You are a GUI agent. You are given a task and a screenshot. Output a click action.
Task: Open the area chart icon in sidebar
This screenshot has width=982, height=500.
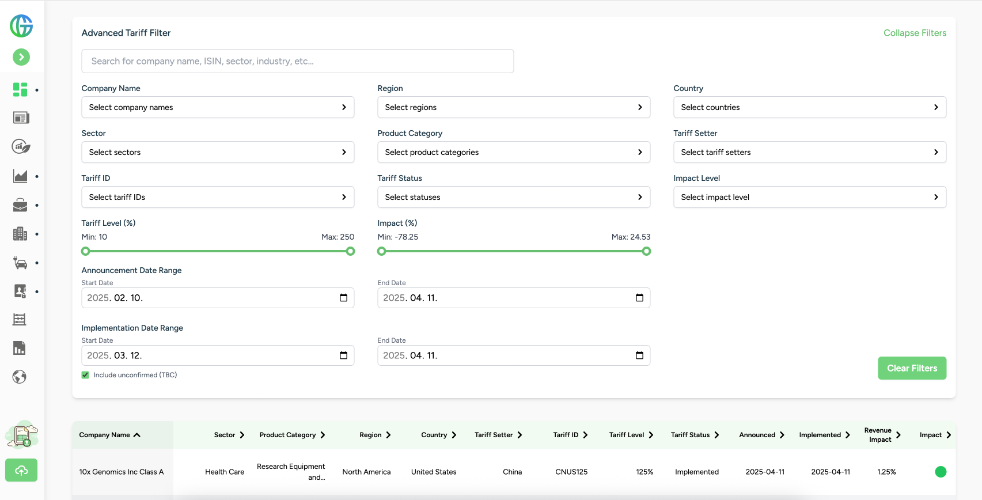tap(20, 176)
